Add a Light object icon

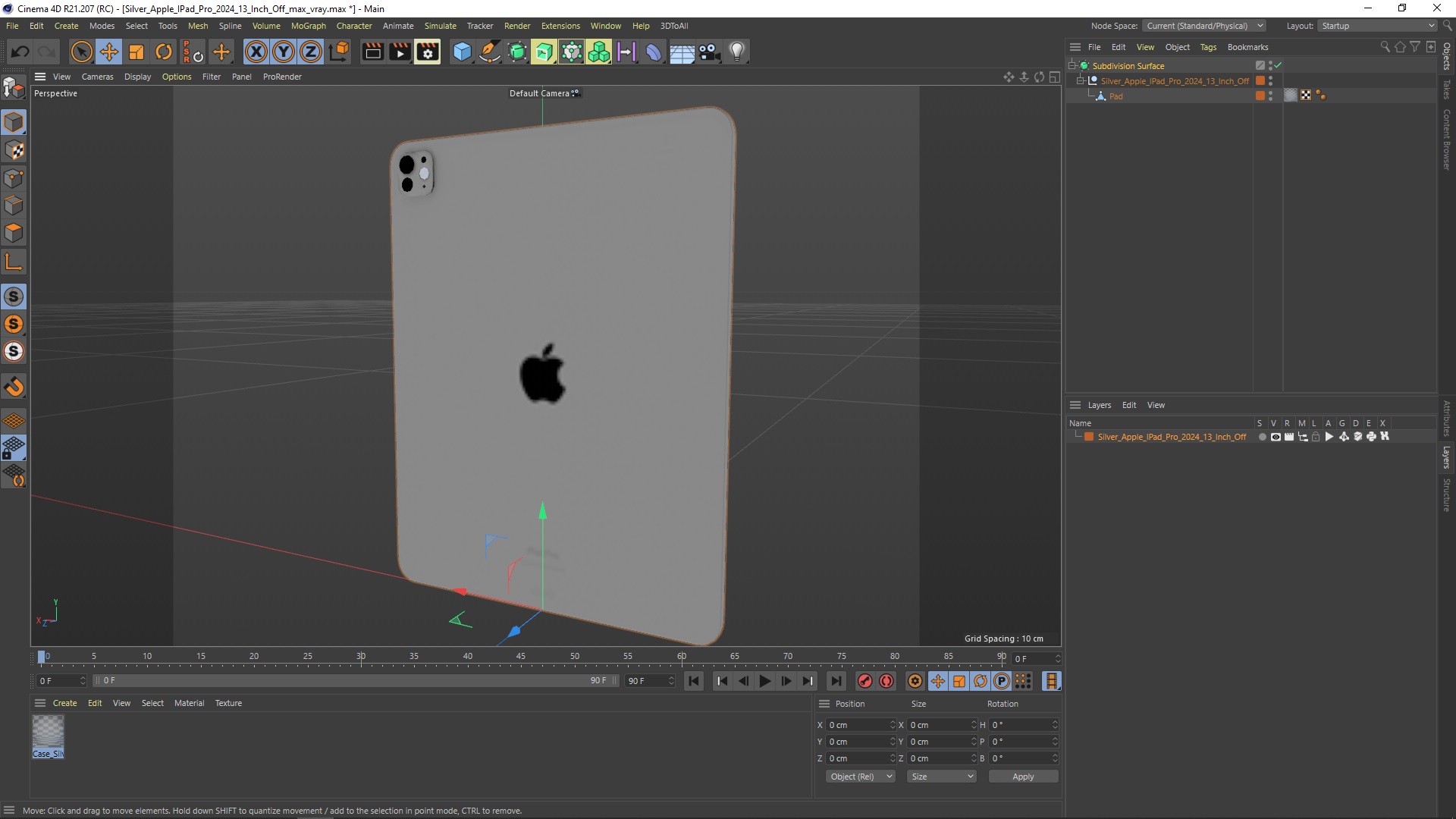tap(737, 52)
